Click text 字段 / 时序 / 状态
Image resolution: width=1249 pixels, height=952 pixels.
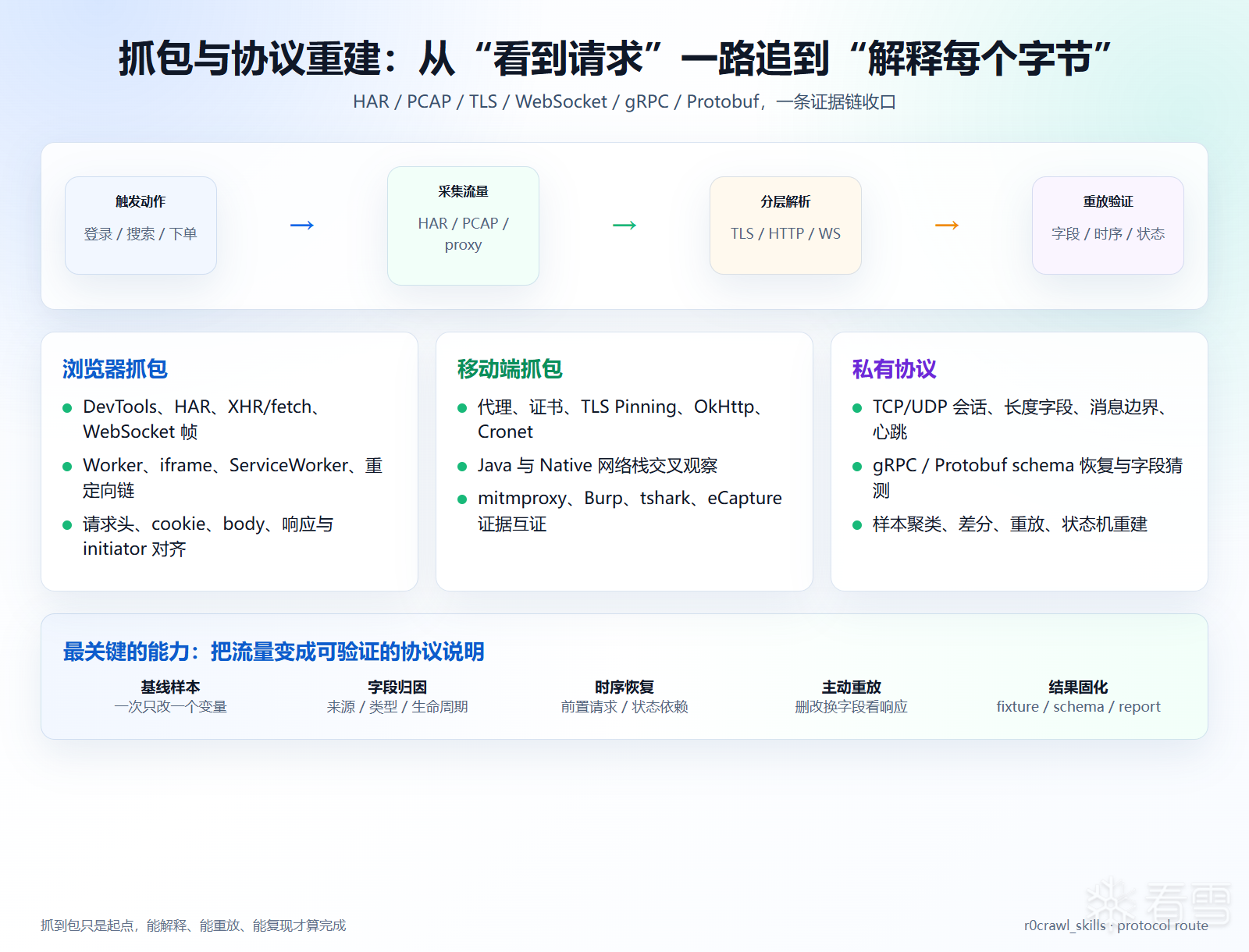pos(1108,234)
